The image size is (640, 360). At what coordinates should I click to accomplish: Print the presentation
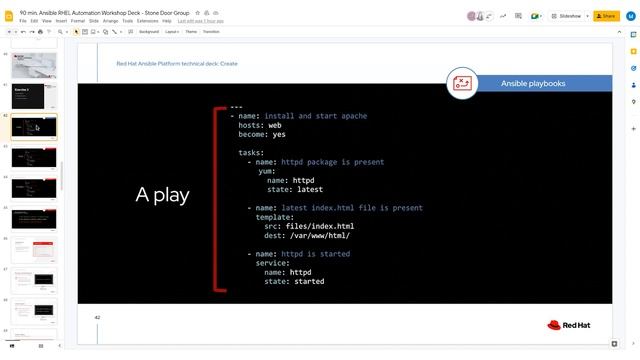40,31
